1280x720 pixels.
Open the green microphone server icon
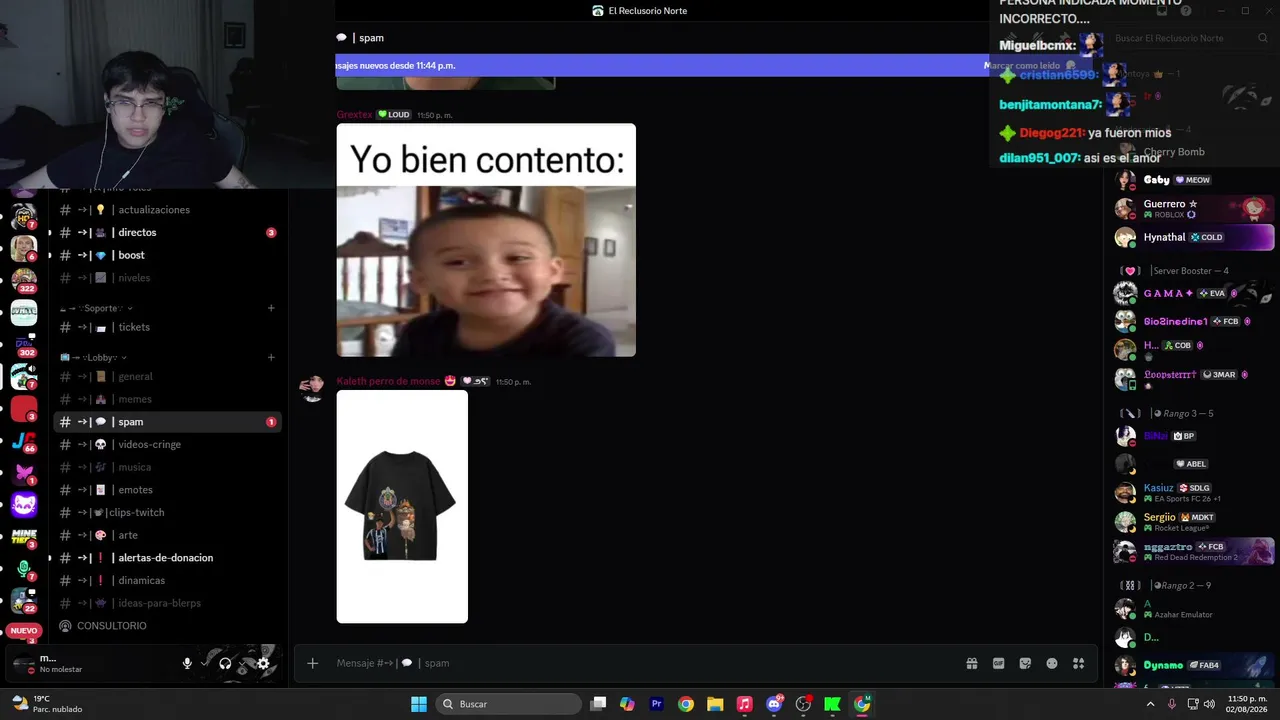[x=23, y=569]
